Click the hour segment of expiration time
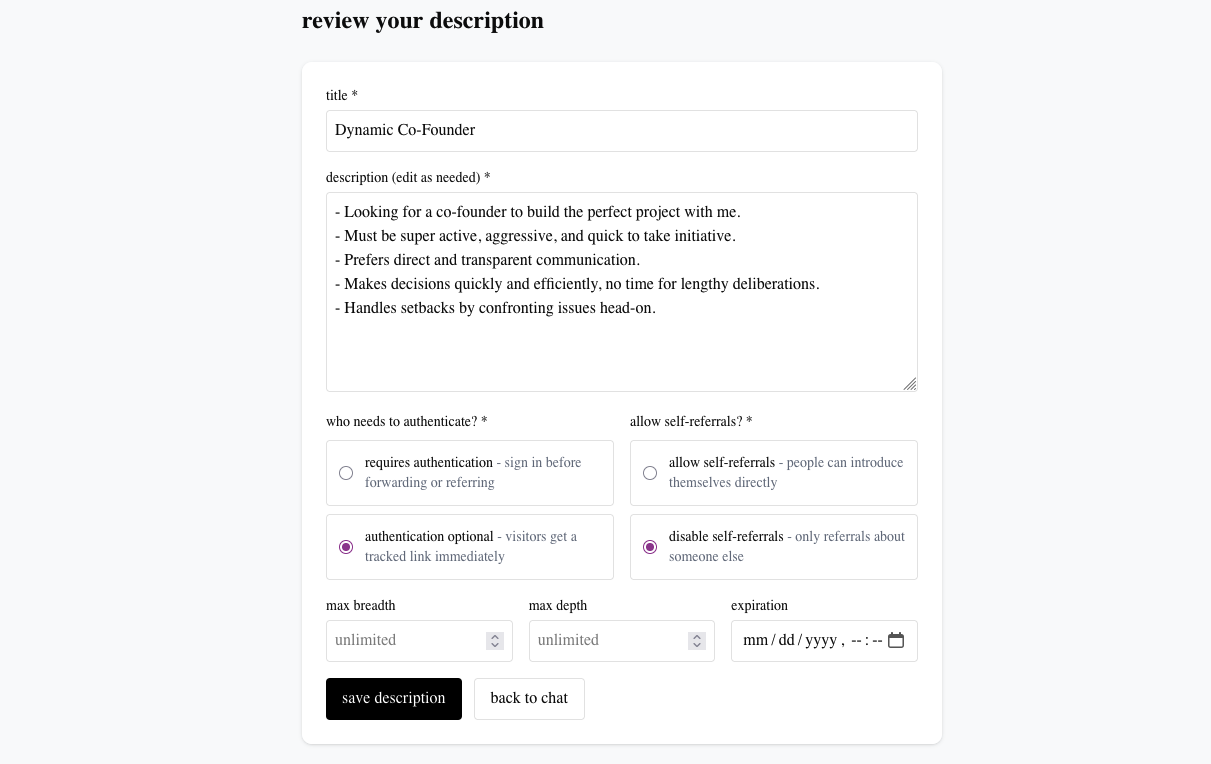The width and height of the screenshot is (1211, 764). pos(856,640)
